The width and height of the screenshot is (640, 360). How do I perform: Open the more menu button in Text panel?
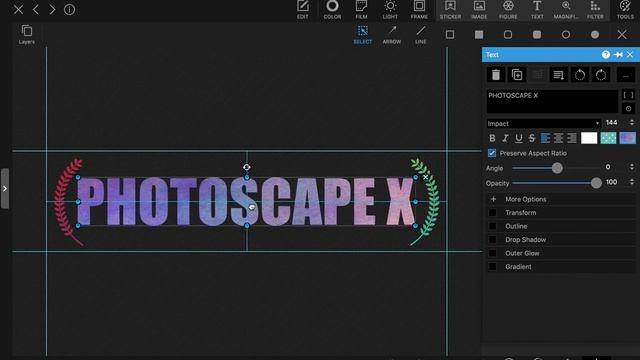click(626, 75)
